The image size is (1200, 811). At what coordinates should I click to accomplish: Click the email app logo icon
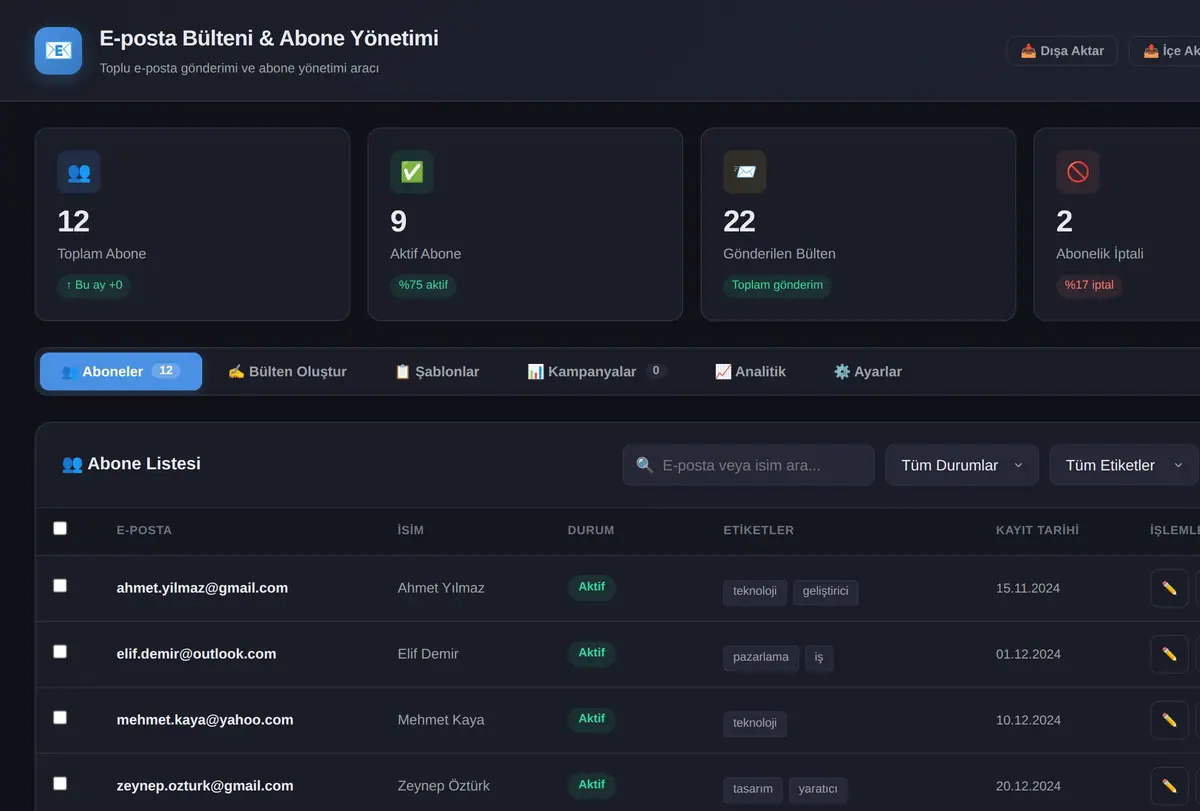pos(58,50)
